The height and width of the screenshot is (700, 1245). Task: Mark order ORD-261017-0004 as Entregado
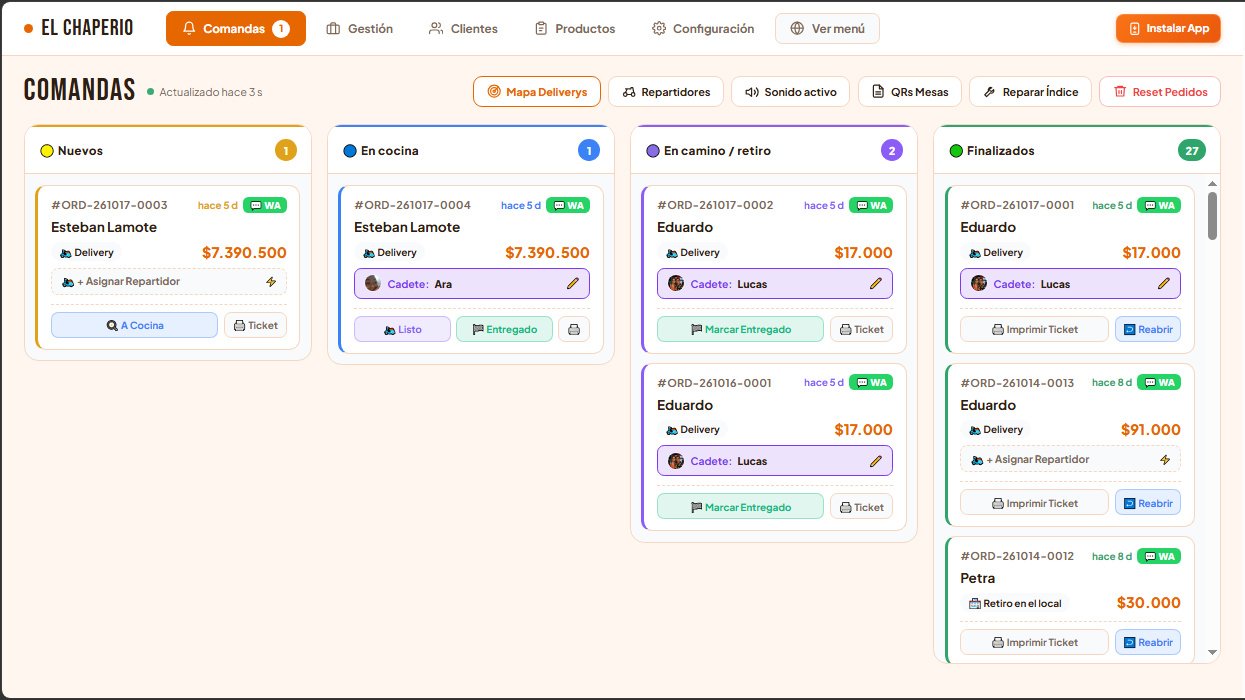[x=504, y=329]
